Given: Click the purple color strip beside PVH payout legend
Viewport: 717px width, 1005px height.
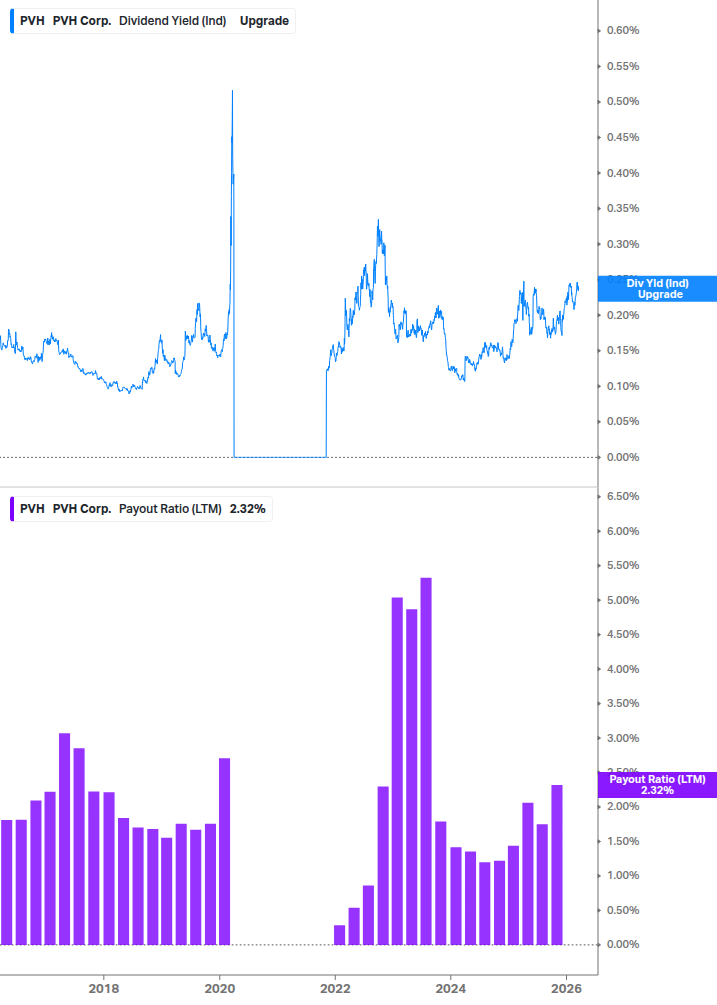Looking at the screenshot, I should 10,508.
